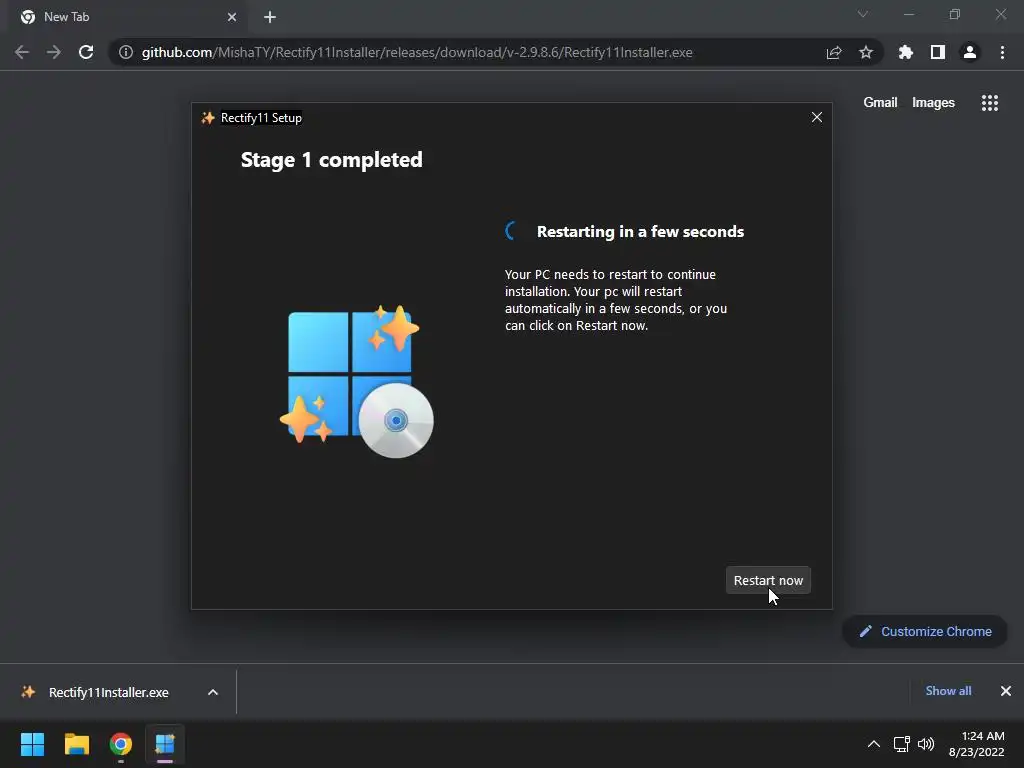
Task: Open a new tab with plus button
Action: click(x=270, y=17)
